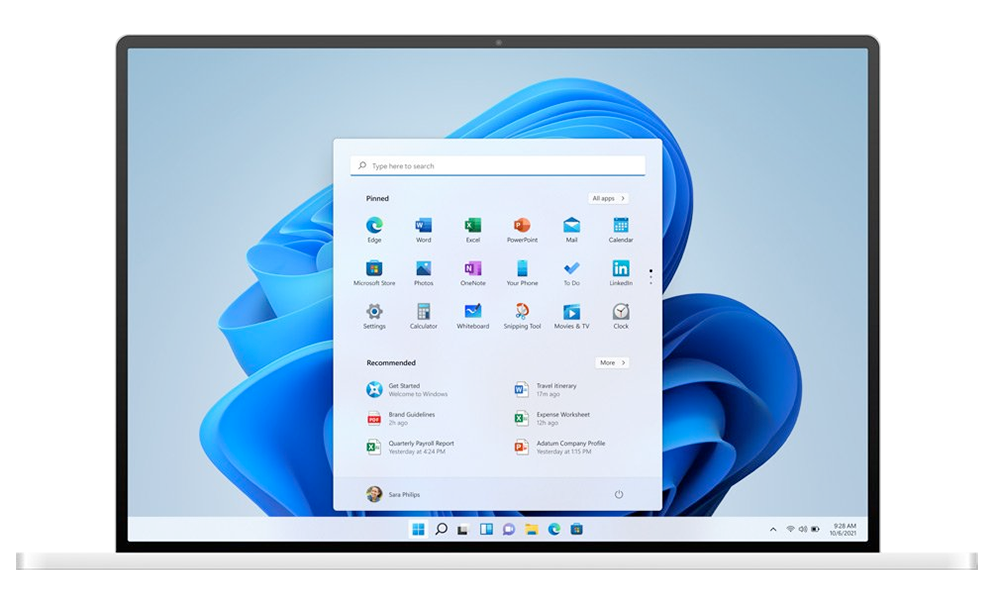Open the Calendar app
1000x603 pixels.
pos(621,229)
